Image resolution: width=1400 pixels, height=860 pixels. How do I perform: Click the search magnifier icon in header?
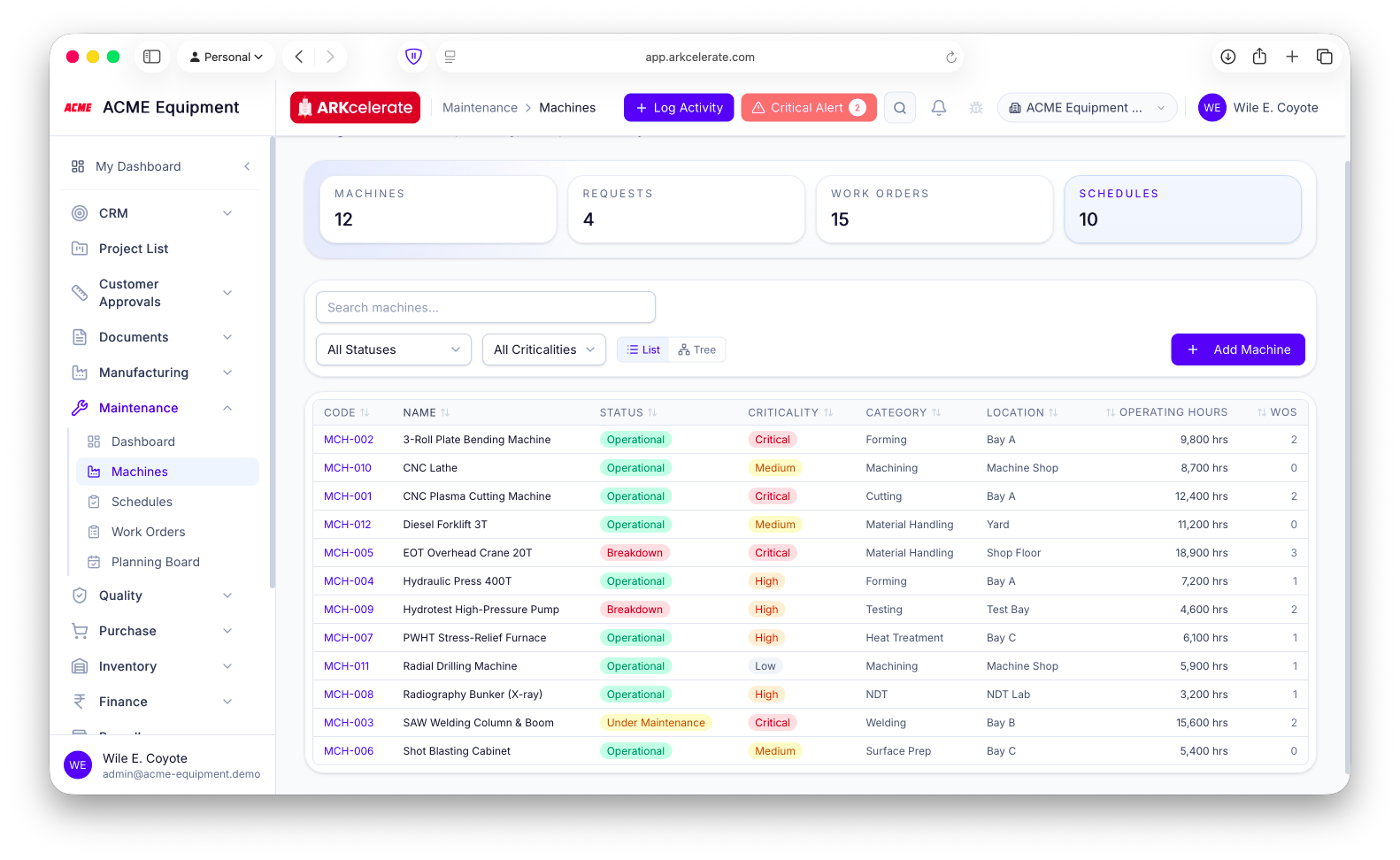click(900, 108)
